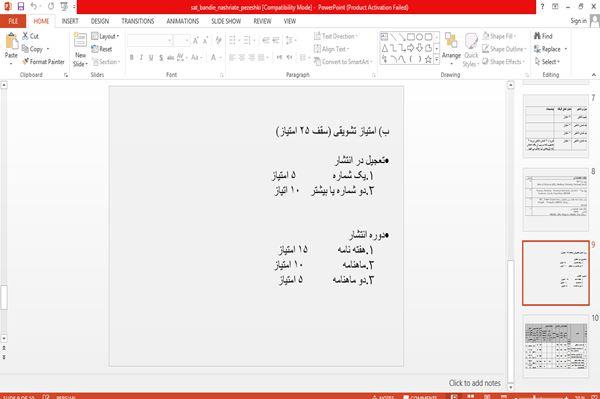Select slide 10 thumbnail

point(556,346)
